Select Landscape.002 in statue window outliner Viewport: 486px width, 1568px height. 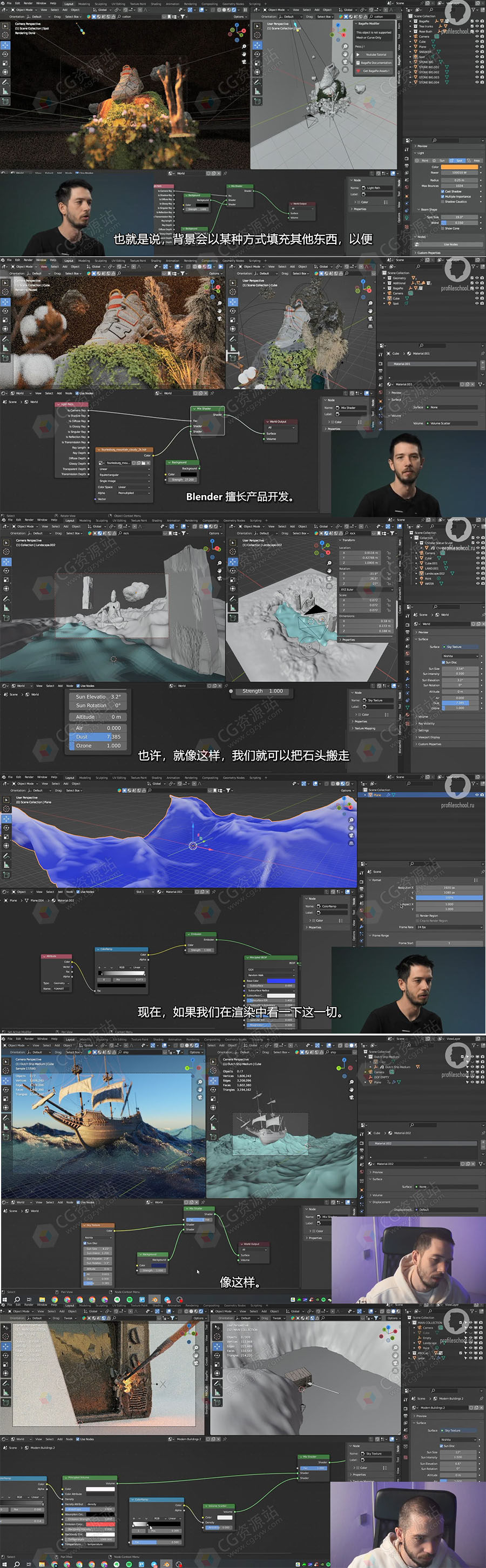(x=435, y=573)
